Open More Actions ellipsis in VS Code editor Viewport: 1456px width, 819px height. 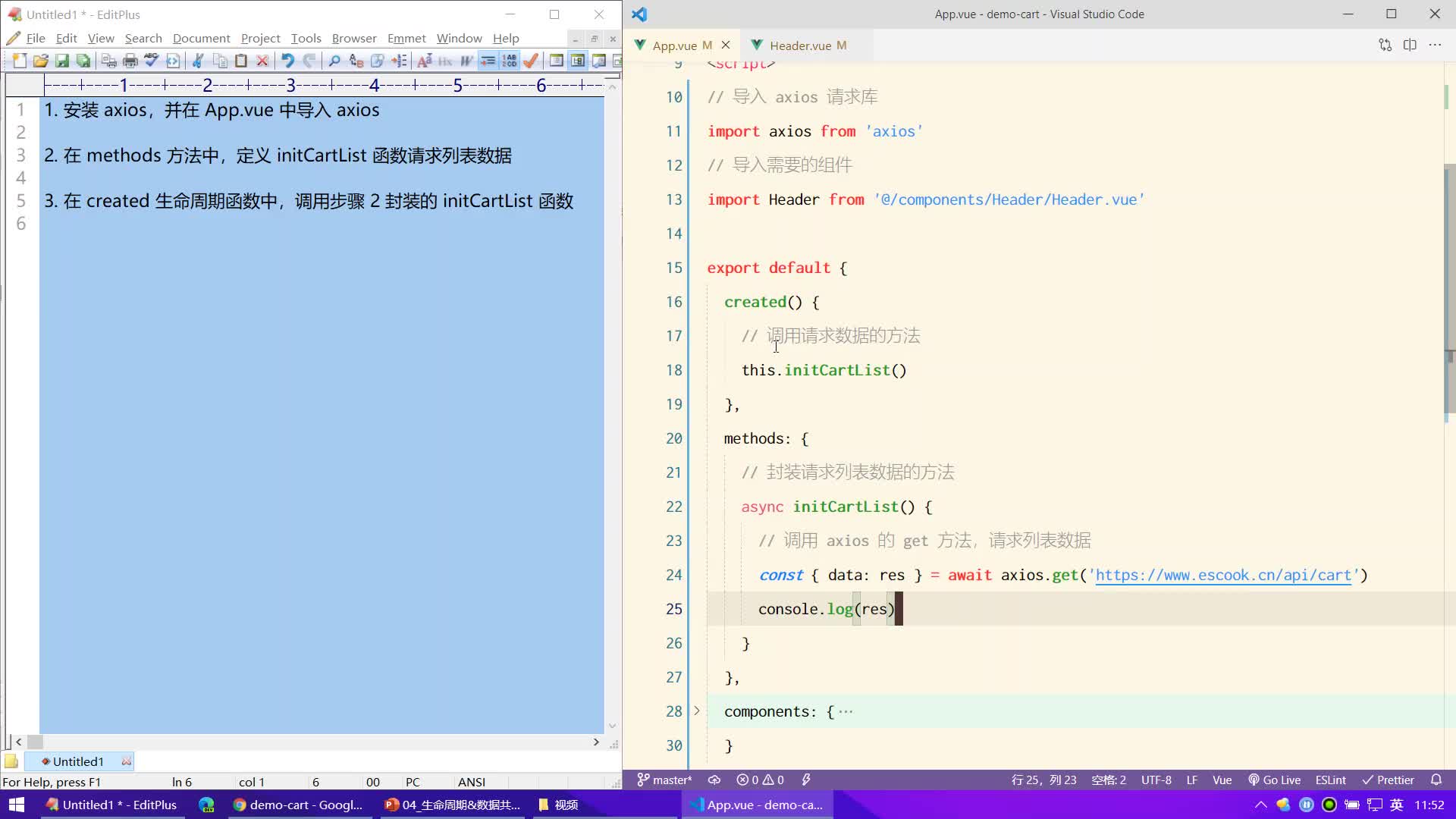(1435, 45)
